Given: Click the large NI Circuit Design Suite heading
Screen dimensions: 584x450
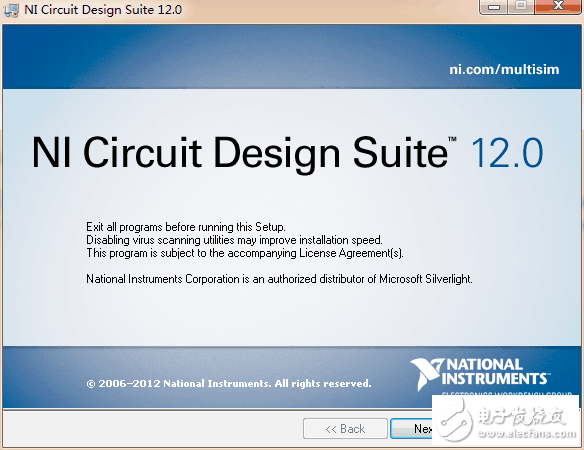Looking at the screenshot, I should [240, 152].
